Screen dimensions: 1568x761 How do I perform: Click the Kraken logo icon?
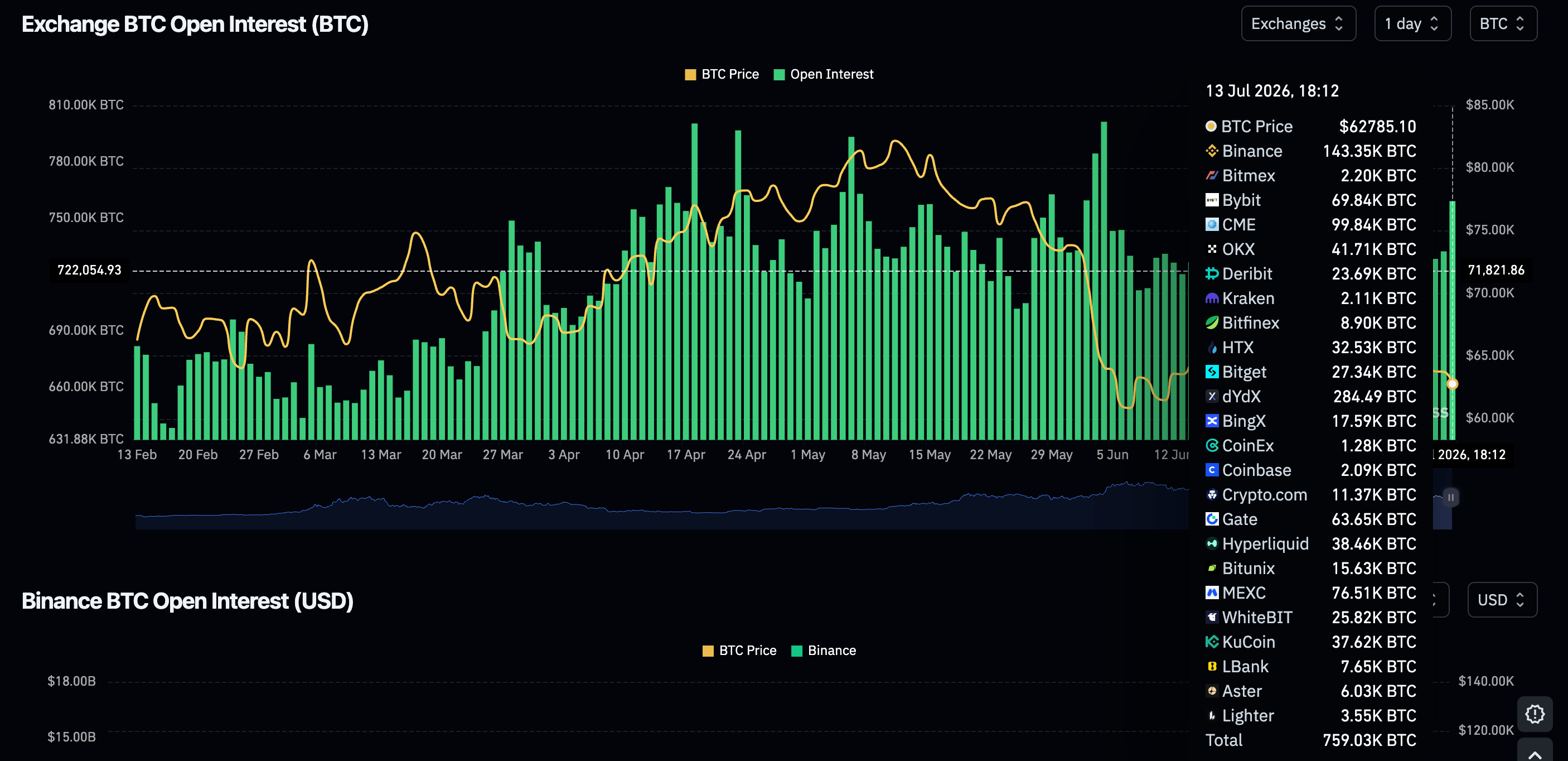coord(1211,298)
